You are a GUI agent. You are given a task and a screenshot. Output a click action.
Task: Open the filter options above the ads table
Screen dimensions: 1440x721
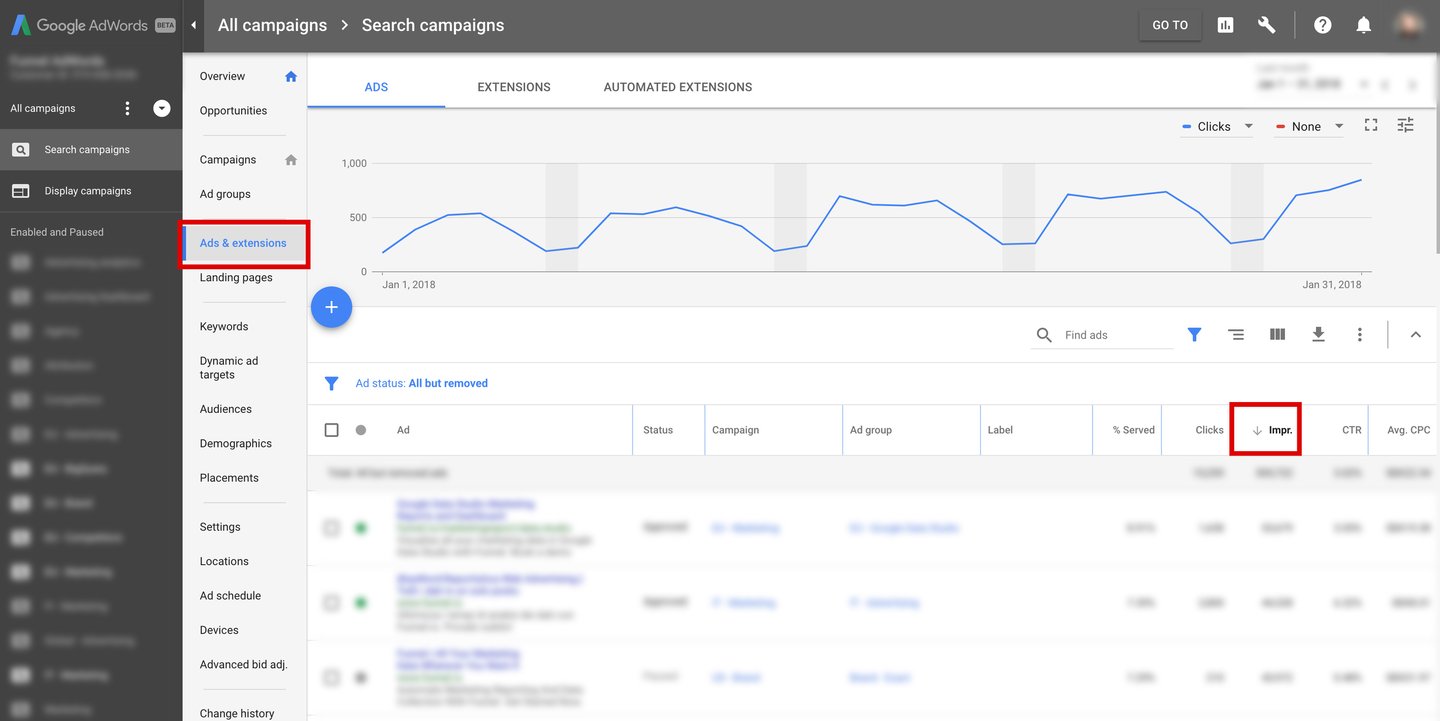click(1194, 334)
